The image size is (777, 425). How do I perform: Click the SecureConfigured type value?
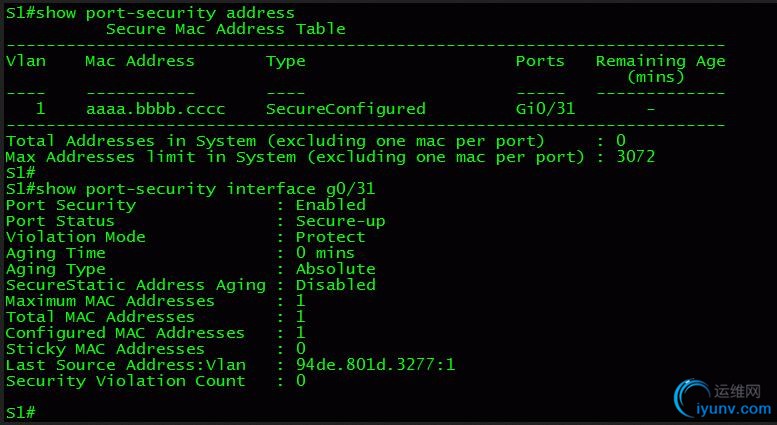pos(345,109)
